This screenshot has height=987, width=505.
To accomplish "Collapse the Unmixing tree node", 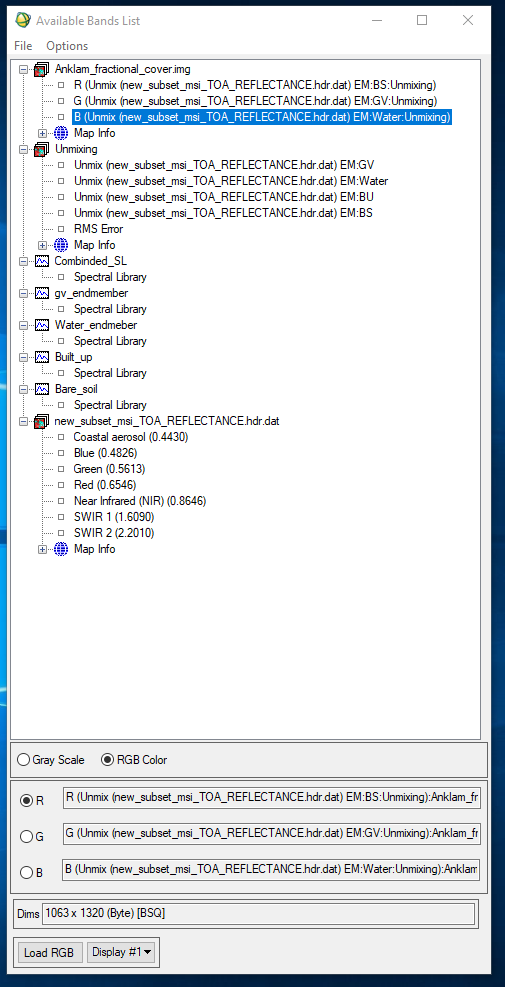I will [x=23, y=150].
